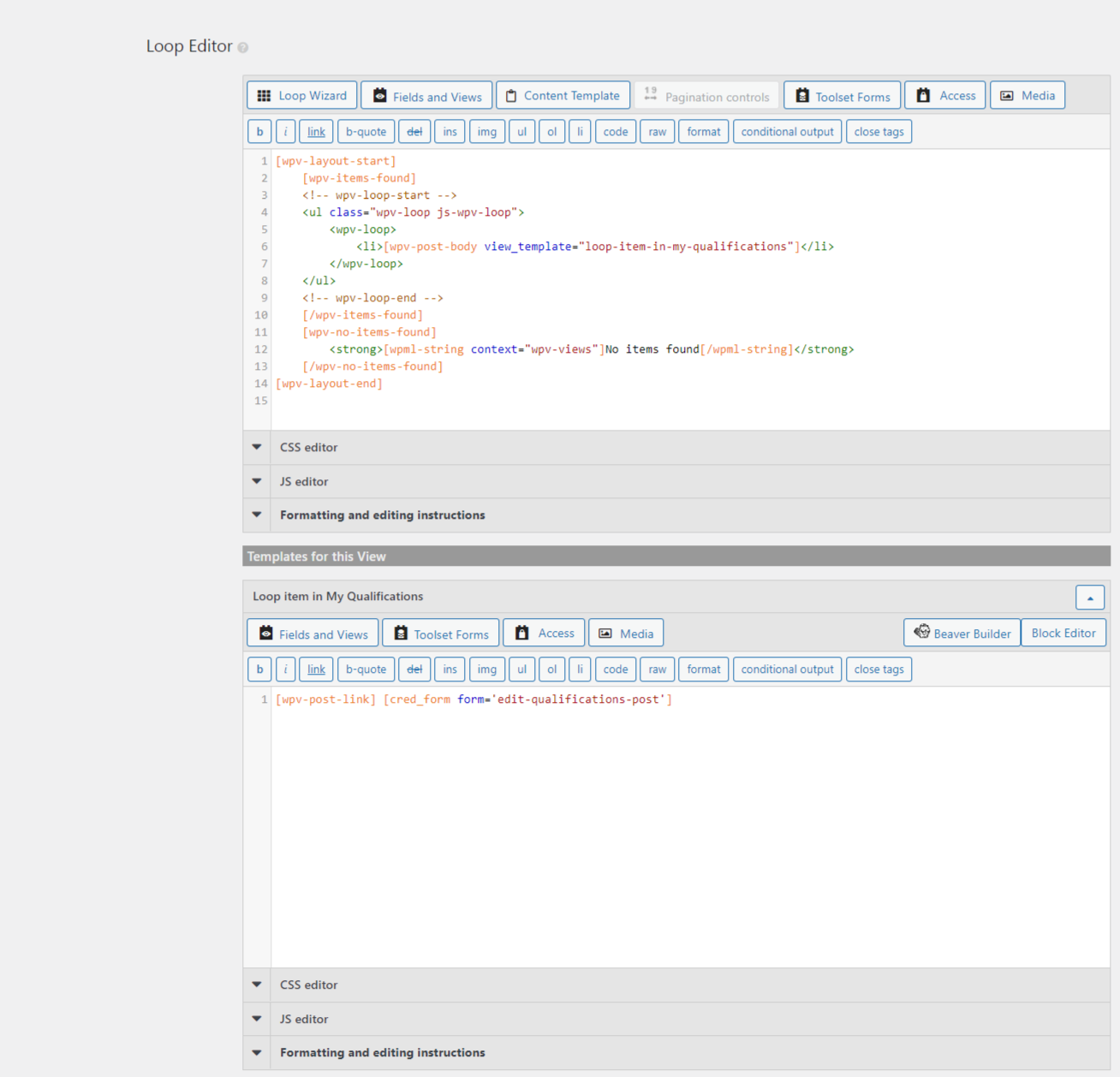
Task: Click Pagination controls button
Action: [x=706, y=96]
